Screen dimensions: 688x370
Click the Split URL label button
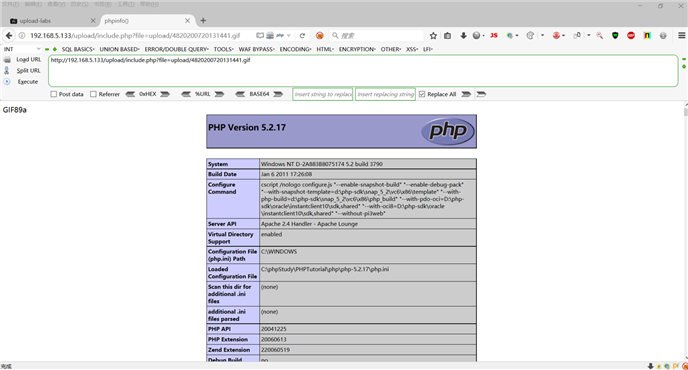pos(29,70)
